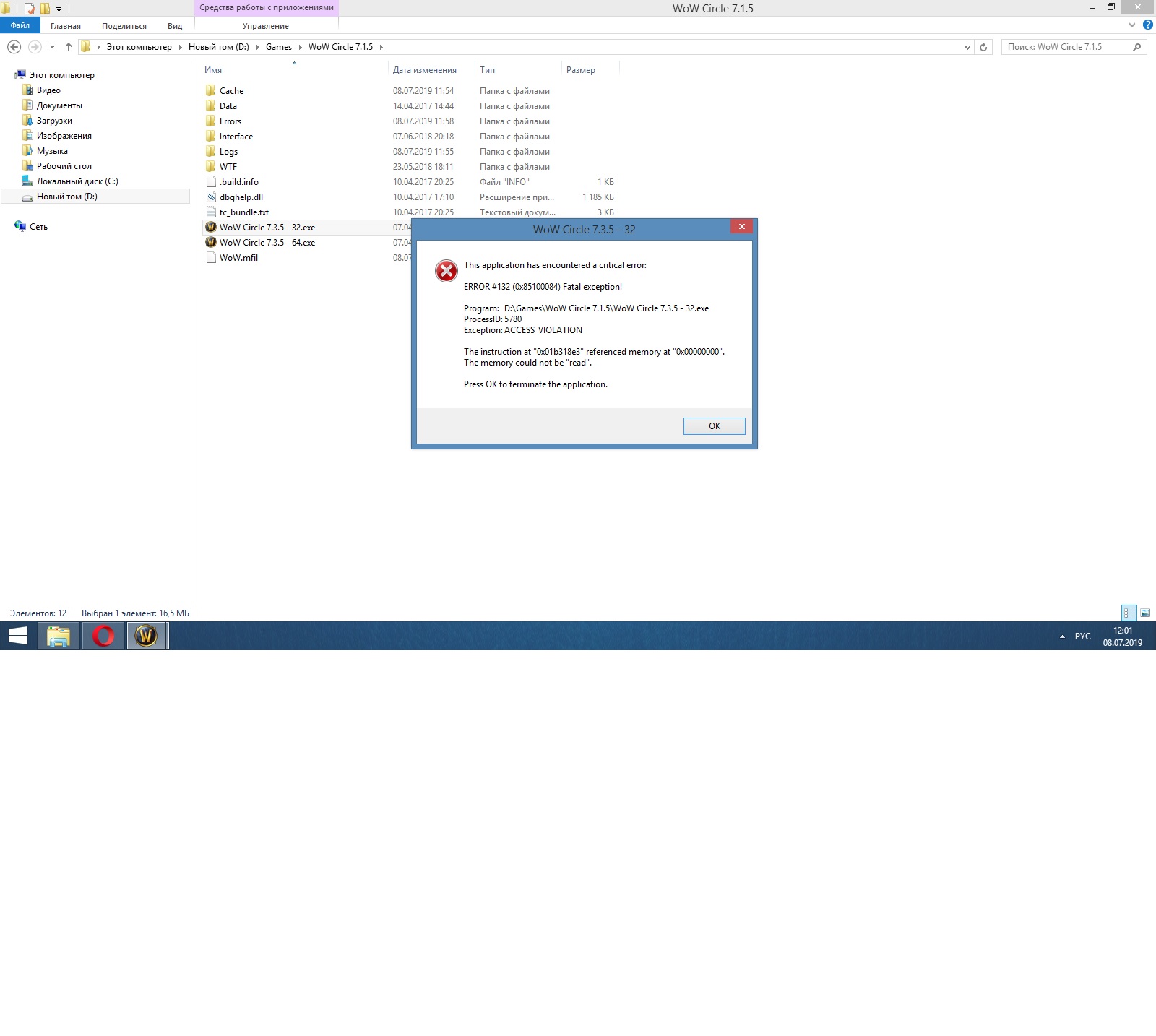Image resolution: width=1156 pixels, height=1036 pixels.
Task: Show hidden system tray icons
Action: tap(1062, 636)
